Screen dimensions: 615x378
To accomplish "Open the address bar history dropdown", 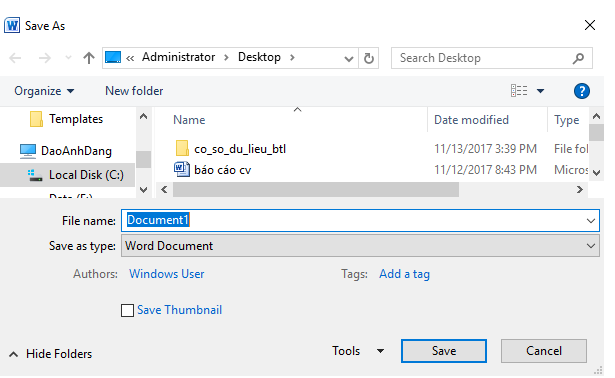I will (x=348, y=59).
